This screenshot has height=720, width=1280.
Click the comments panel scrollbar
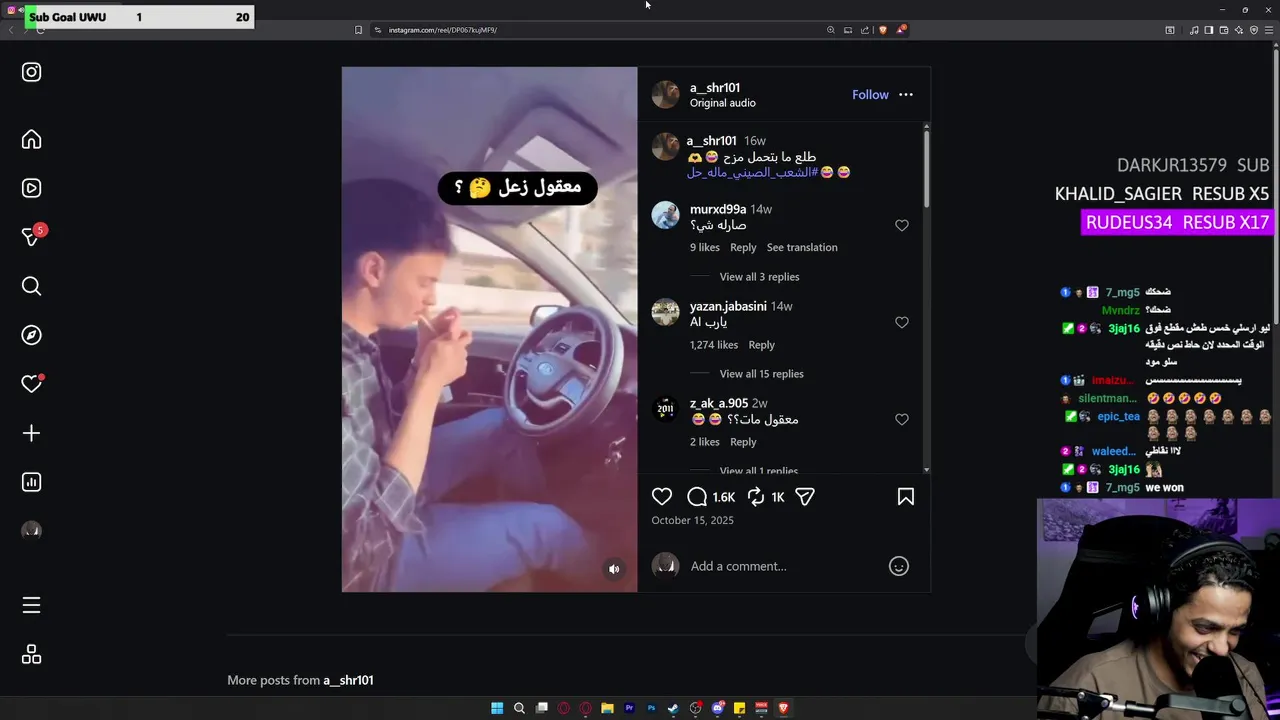pos(926,168)
